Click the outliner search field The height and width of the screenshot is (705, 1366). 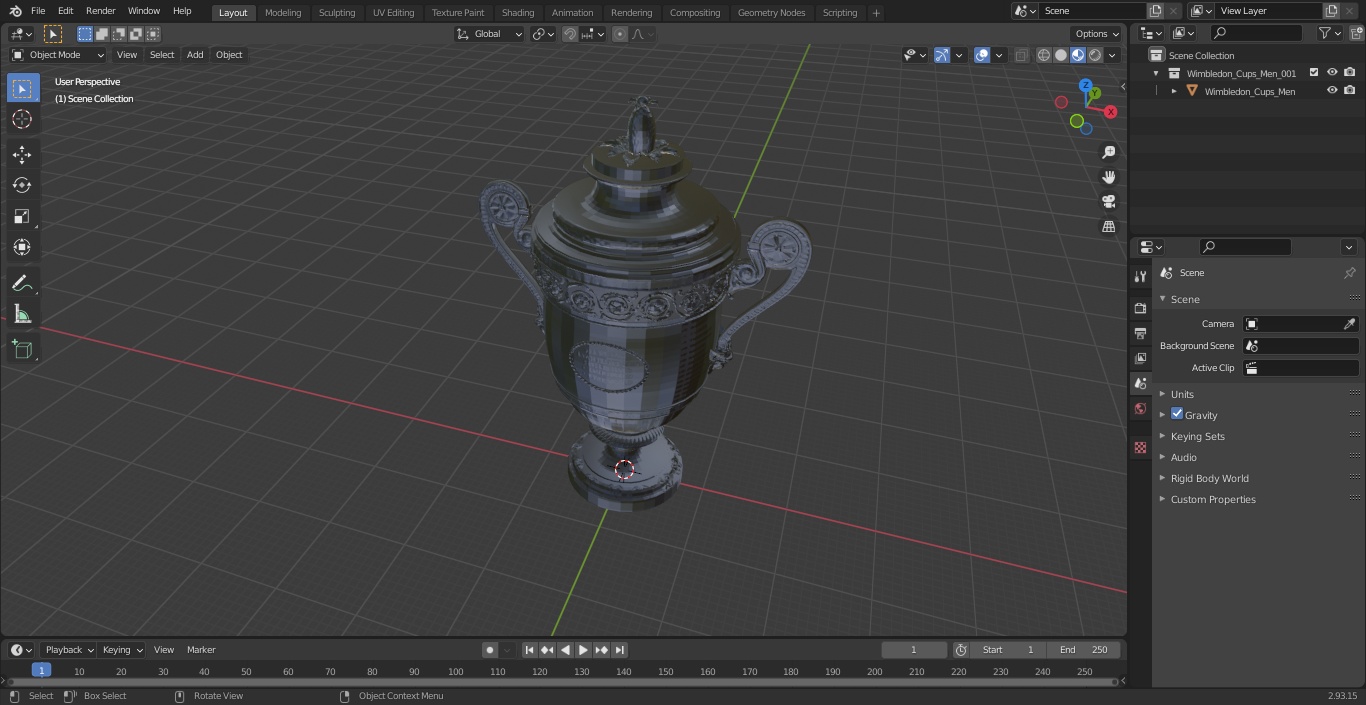pos(1256,33)
